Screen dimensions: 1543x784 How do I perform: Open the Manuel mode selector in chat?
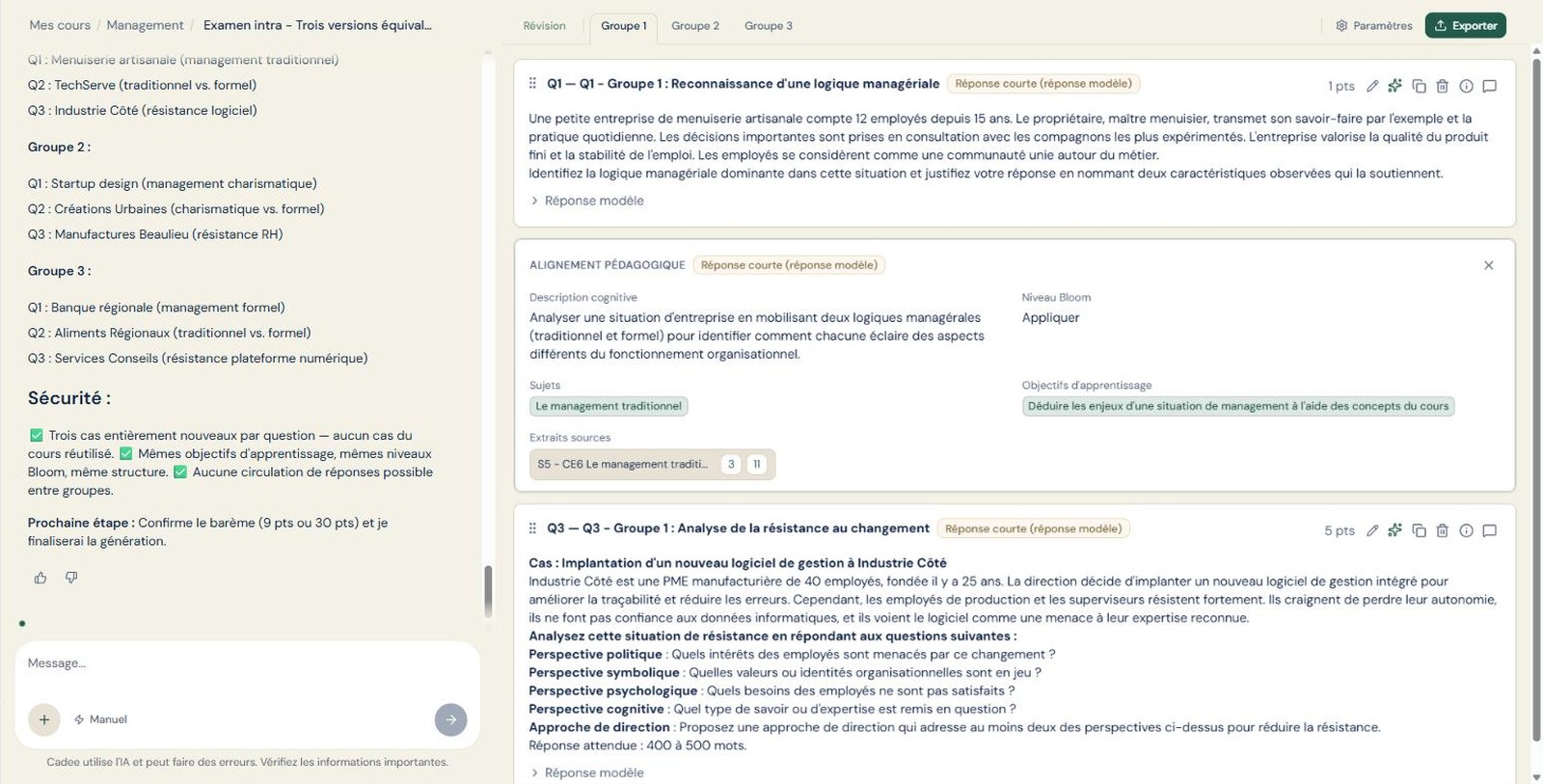101,719
